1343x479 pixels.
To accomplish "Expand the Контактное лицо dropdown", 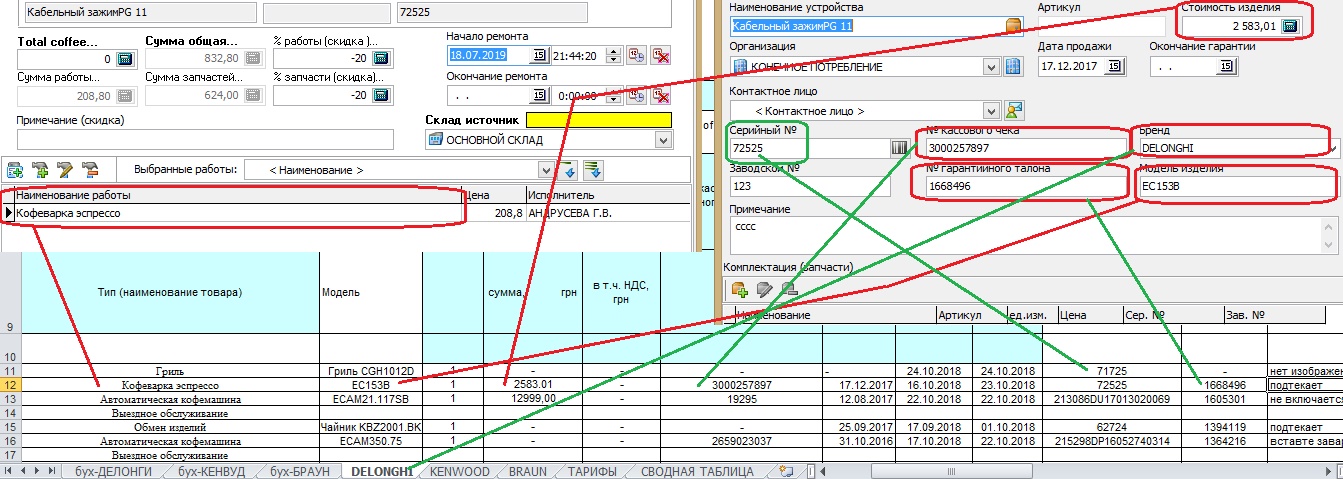I will (x=991, y=110).
